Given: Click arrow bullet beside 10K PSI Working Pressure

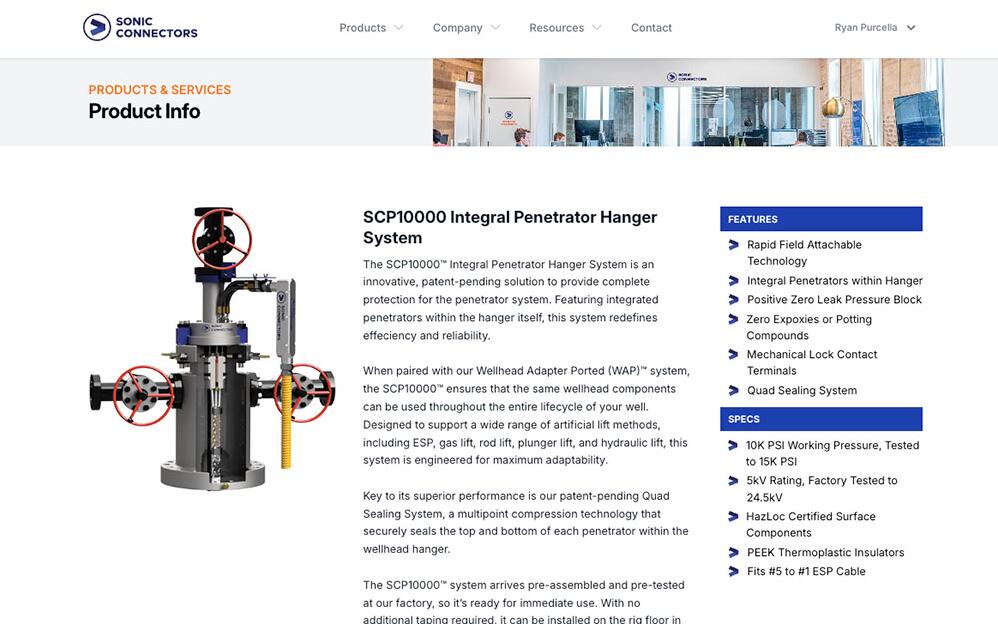Looking at the screenshot, I should [733, 446].
